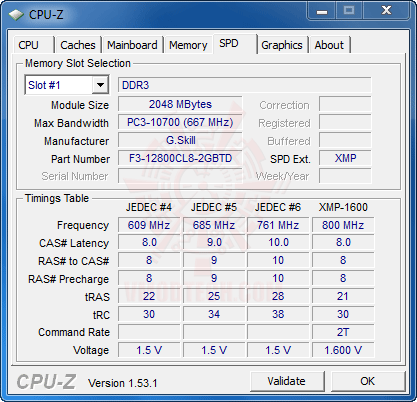Minimize the CPU-Z window
The height and width of the screenshot is (402, 417).
coord(322,11)
